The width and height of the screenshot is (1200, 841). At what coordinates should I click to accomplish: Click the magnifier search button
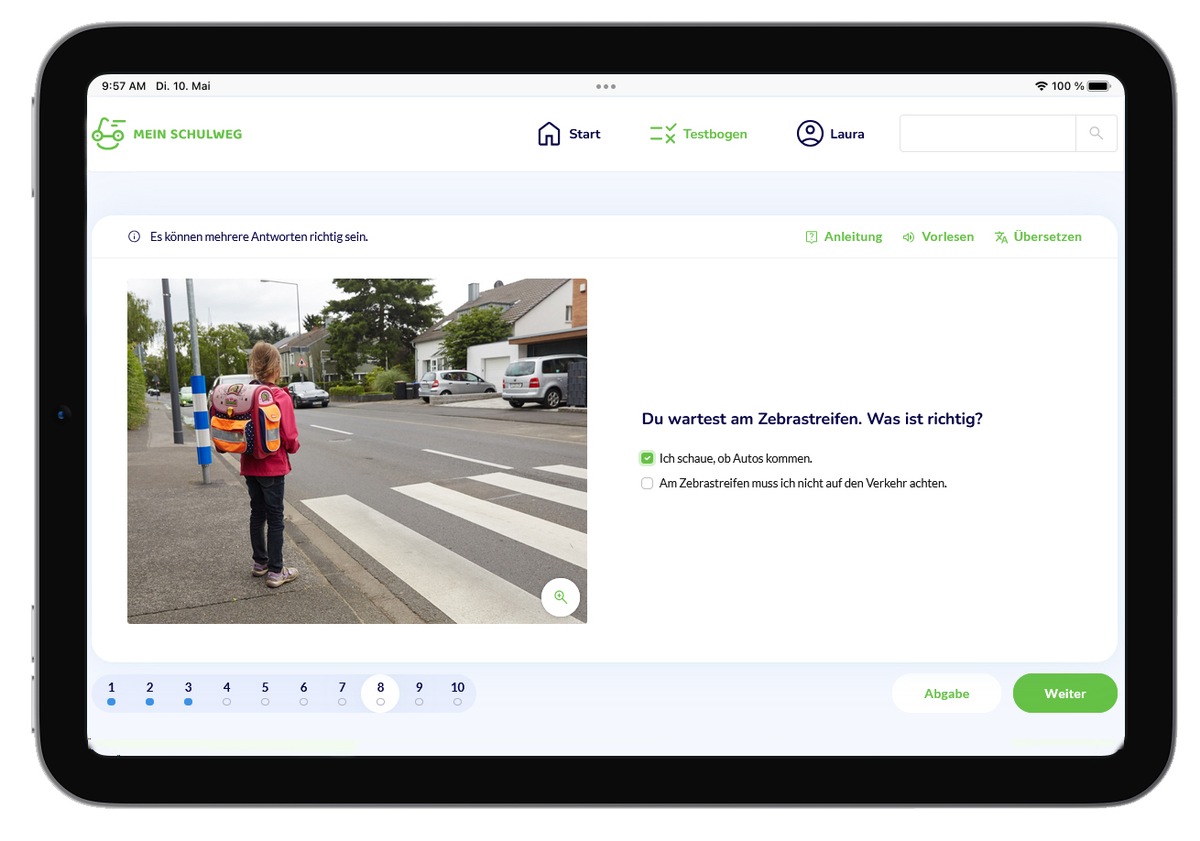click(1096, 133)
